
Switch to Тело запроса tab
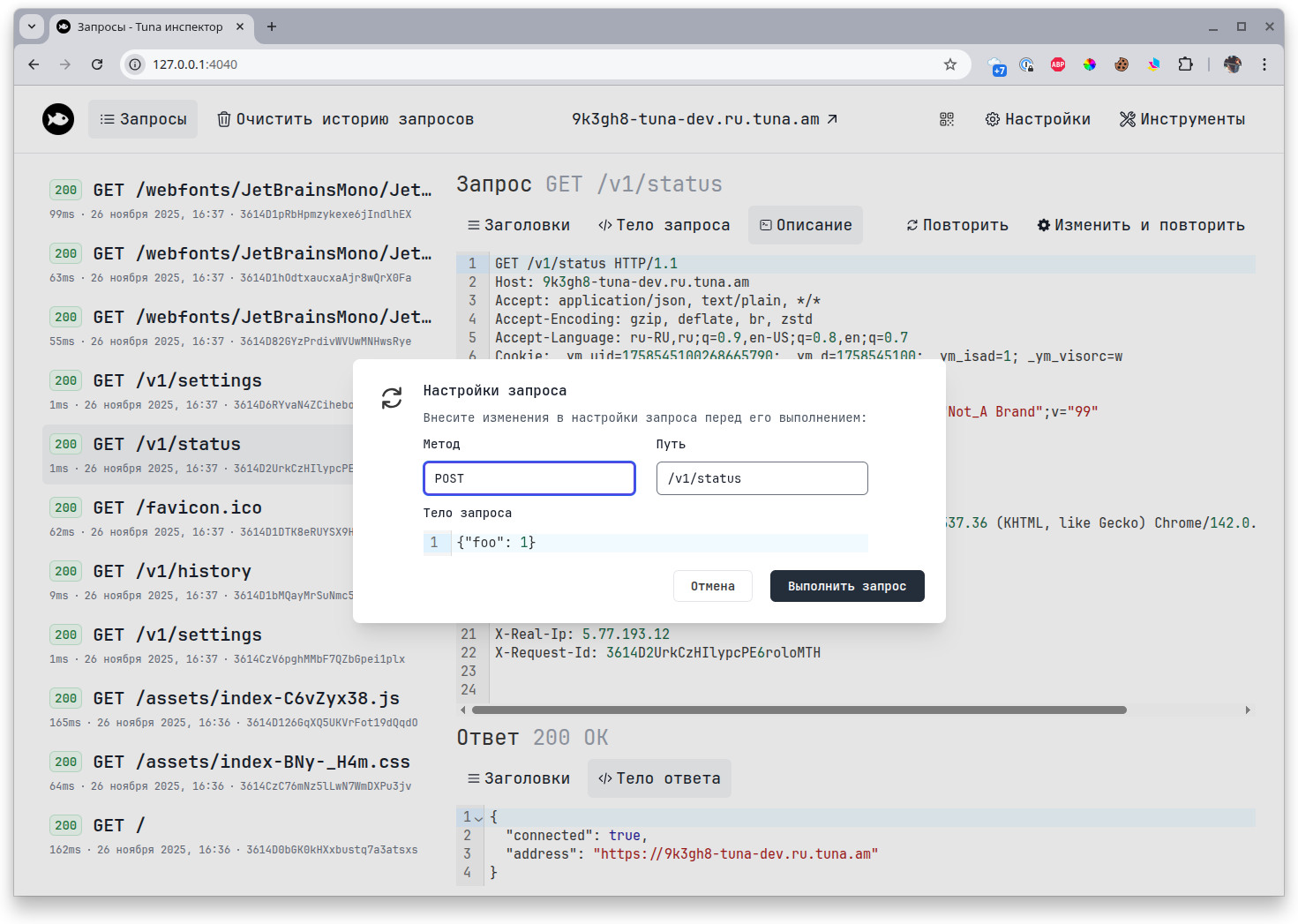[x=664, y=225]
